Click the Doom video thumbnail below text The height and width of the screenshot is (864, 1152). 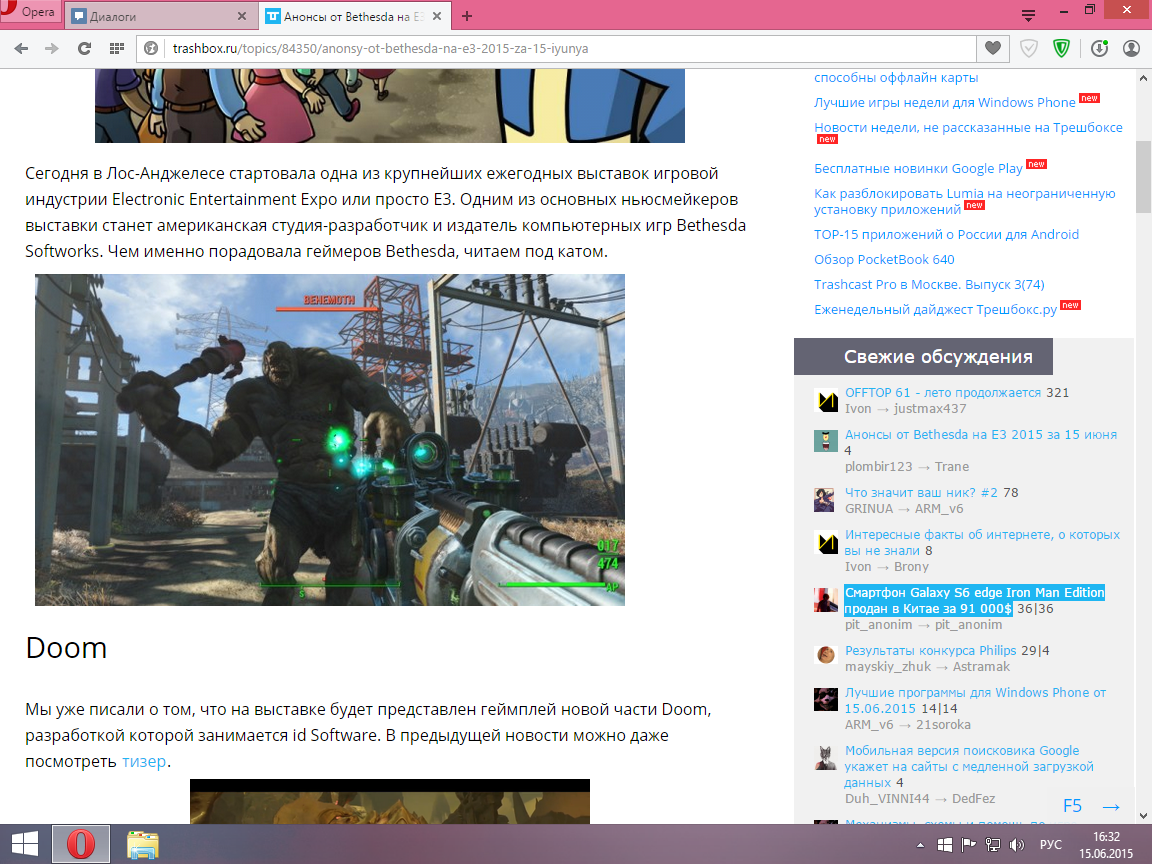[x=389, y=802]
